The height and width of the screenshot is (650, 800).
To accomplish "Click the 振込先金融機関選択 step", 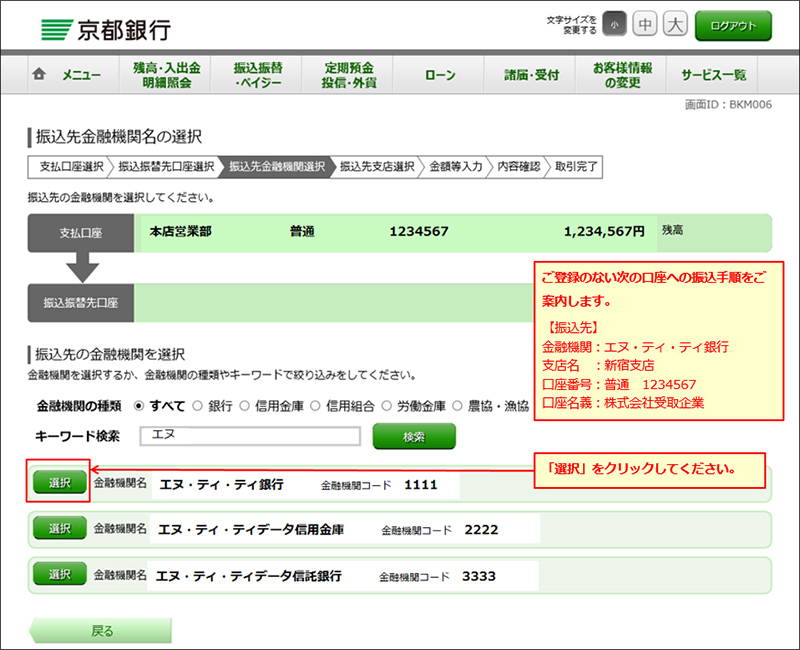I will pos(277,167).
